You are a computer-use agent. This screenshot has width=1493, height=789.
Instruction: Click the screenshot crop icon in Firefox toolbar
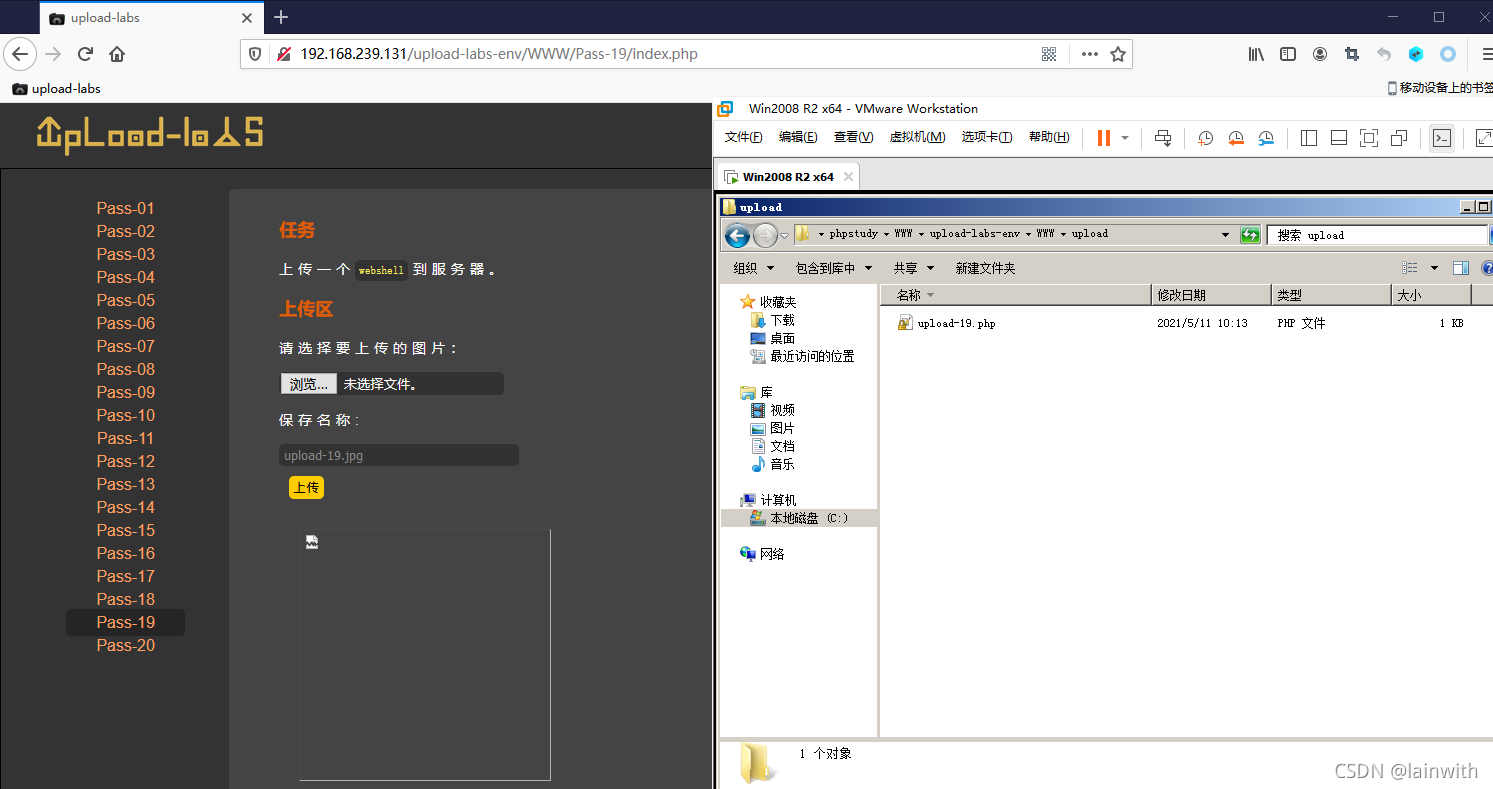coord(1352,54)
